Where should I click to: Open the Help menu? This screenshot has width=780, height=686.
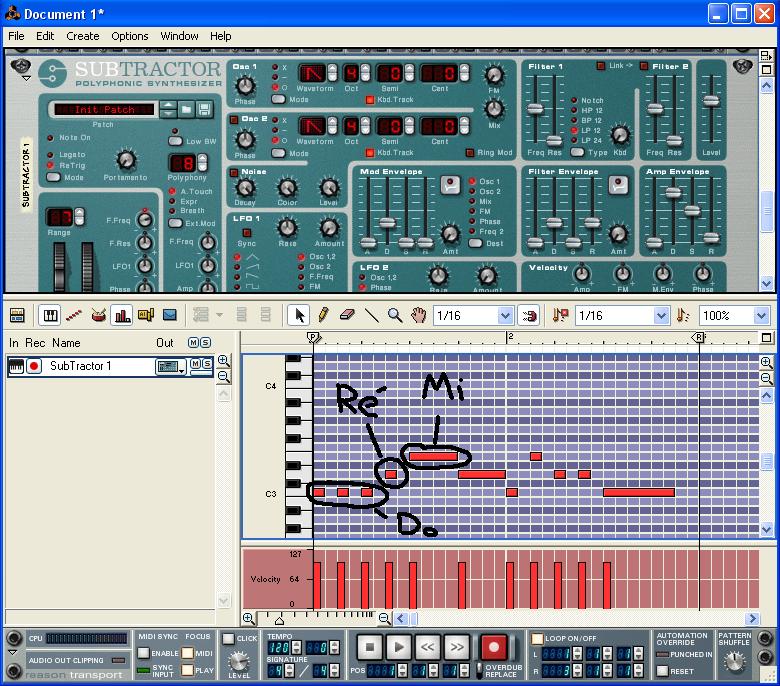pyautogui.click(x=220, y=36)
